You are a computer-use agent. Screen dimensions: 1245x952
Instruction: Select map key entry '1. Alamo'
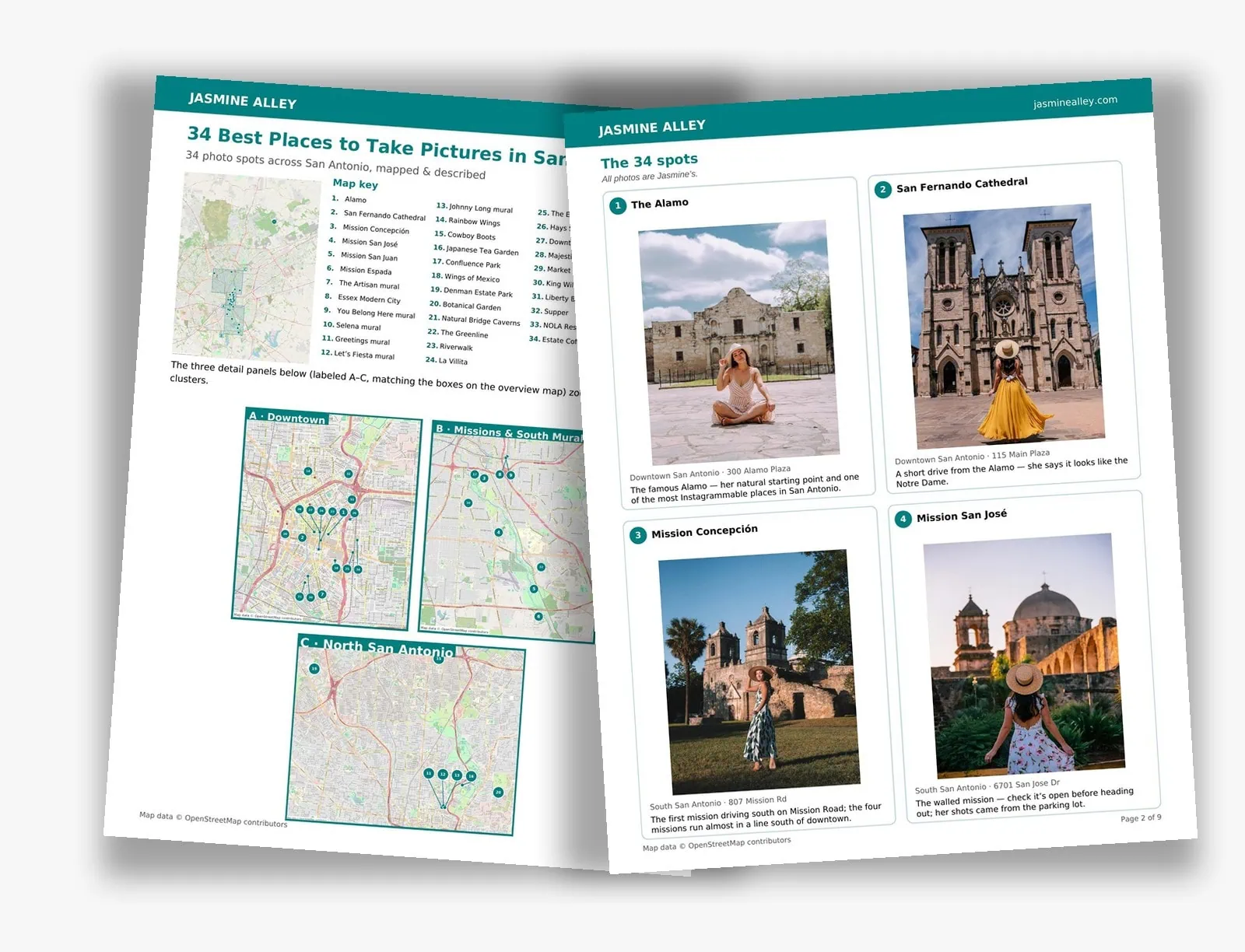(349, 199)
